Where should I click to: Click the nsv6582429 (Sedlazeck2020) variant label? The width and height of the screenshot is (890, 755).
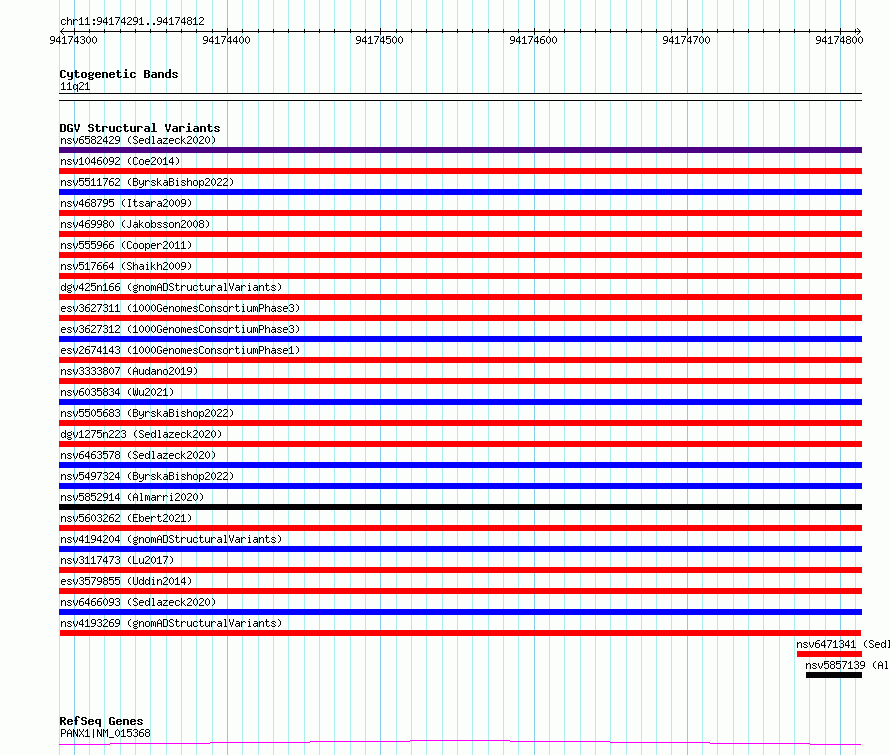[x=138, y=140]
